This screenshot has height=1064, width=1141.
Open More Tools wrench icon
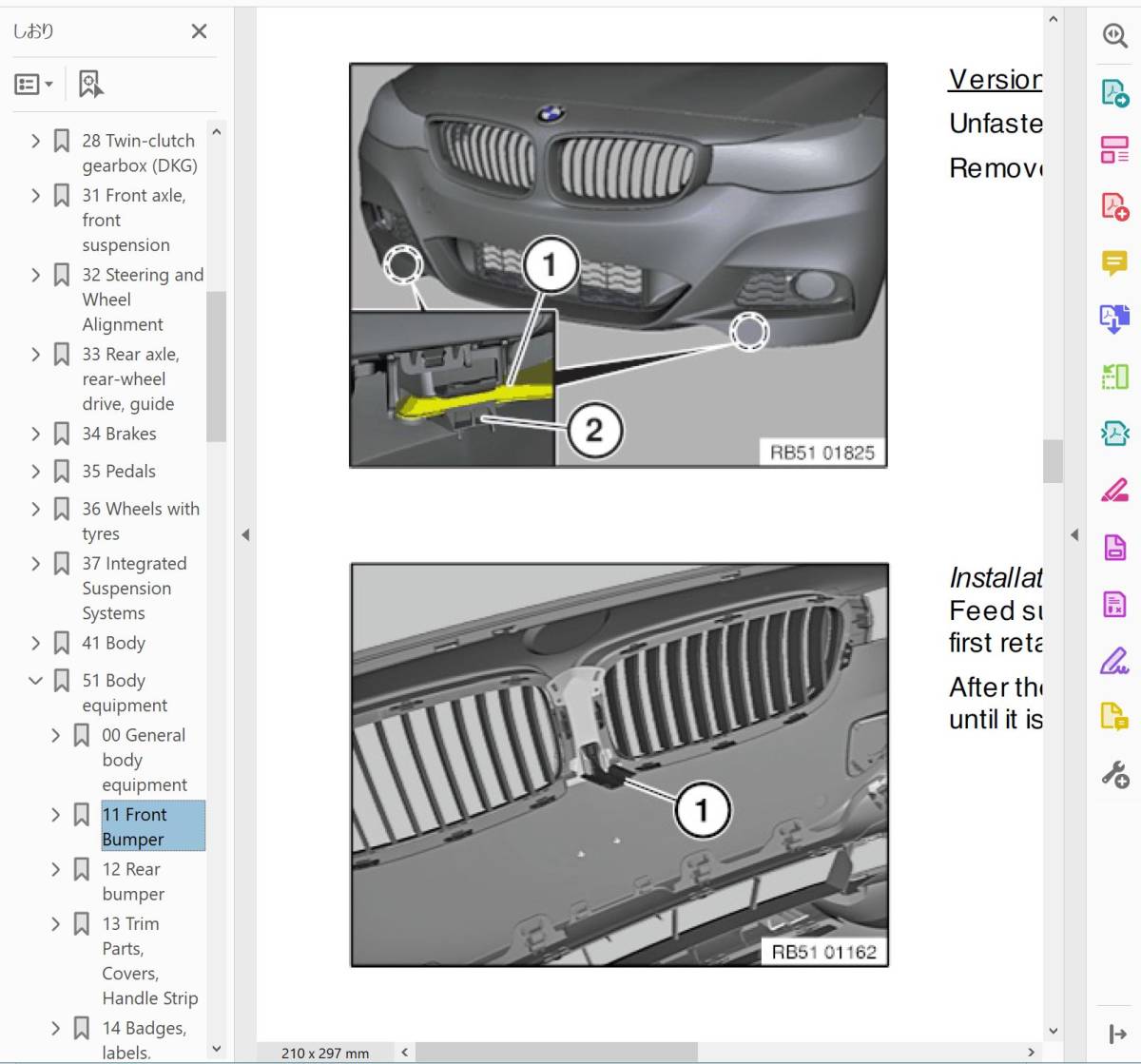tap(1114, 774)
